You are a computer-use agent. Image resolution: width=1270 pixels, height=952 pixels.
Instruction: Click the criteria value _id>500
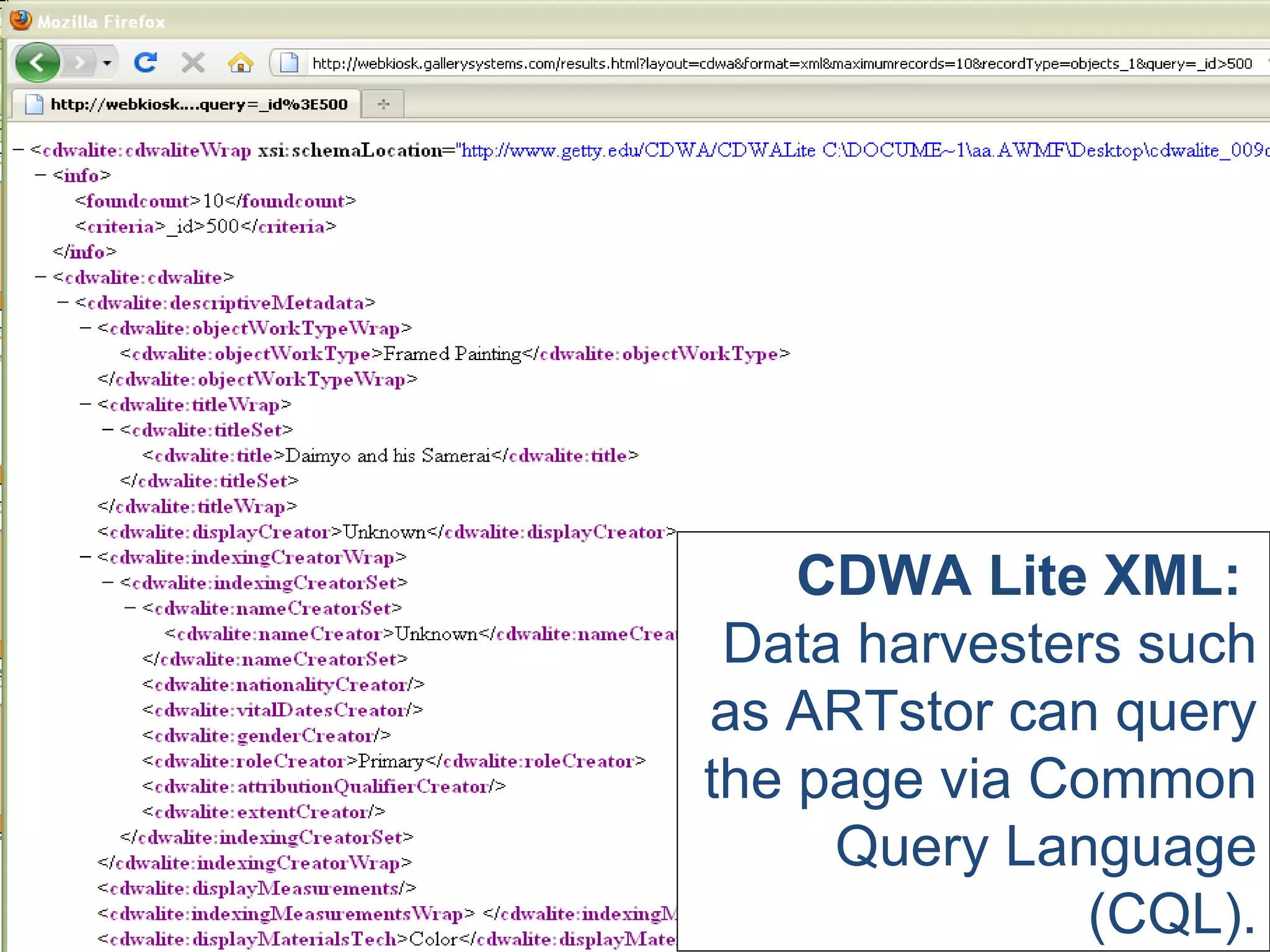point(203,226)
